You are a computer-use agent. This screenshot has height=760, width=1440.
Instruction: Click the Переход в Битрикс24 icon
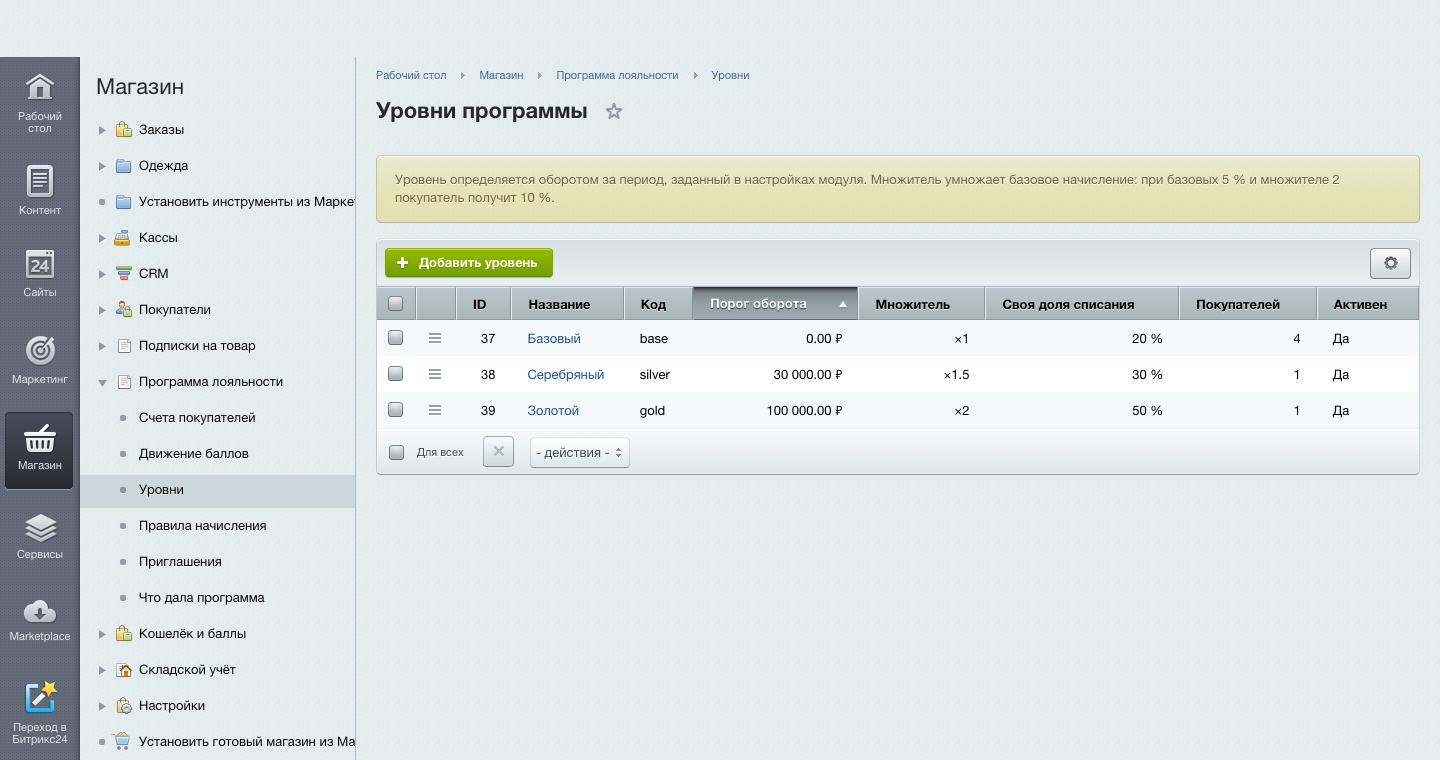pos(40,697)
